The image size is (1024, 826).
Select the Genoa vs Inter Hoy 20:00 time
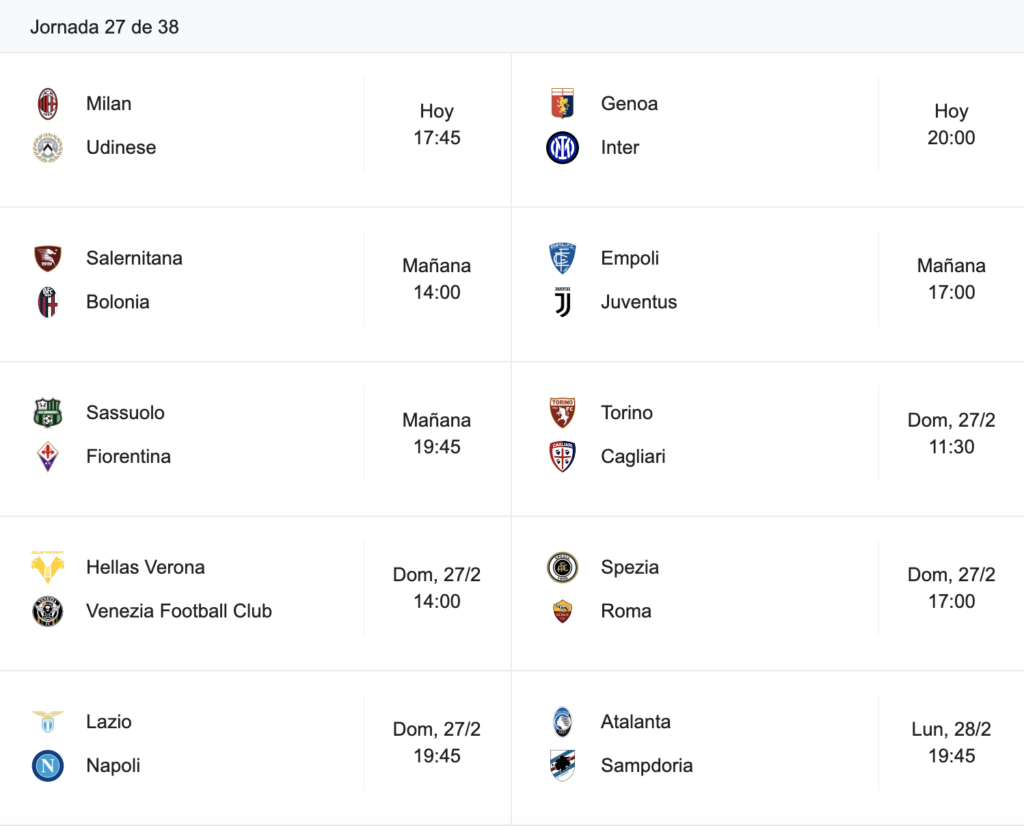tap(952, 124)
